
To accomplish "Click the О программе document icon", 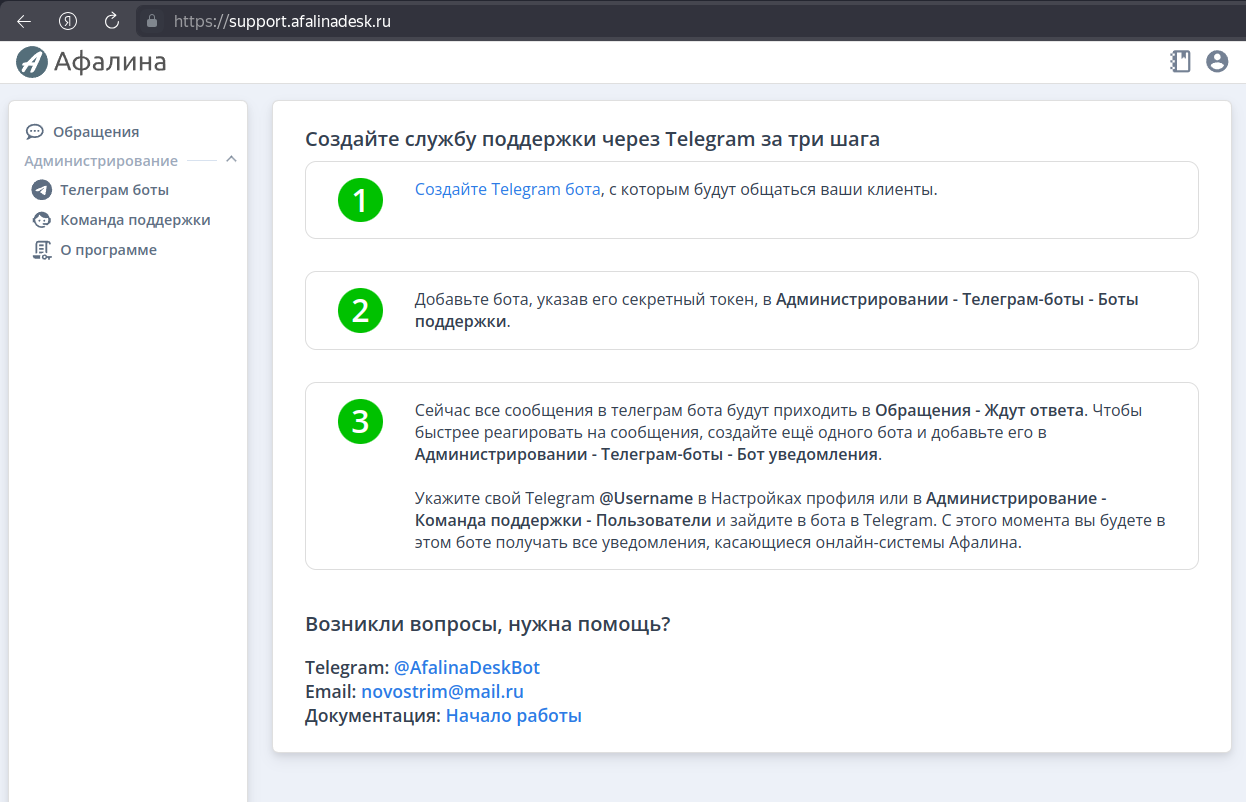I will click(41, 250).
